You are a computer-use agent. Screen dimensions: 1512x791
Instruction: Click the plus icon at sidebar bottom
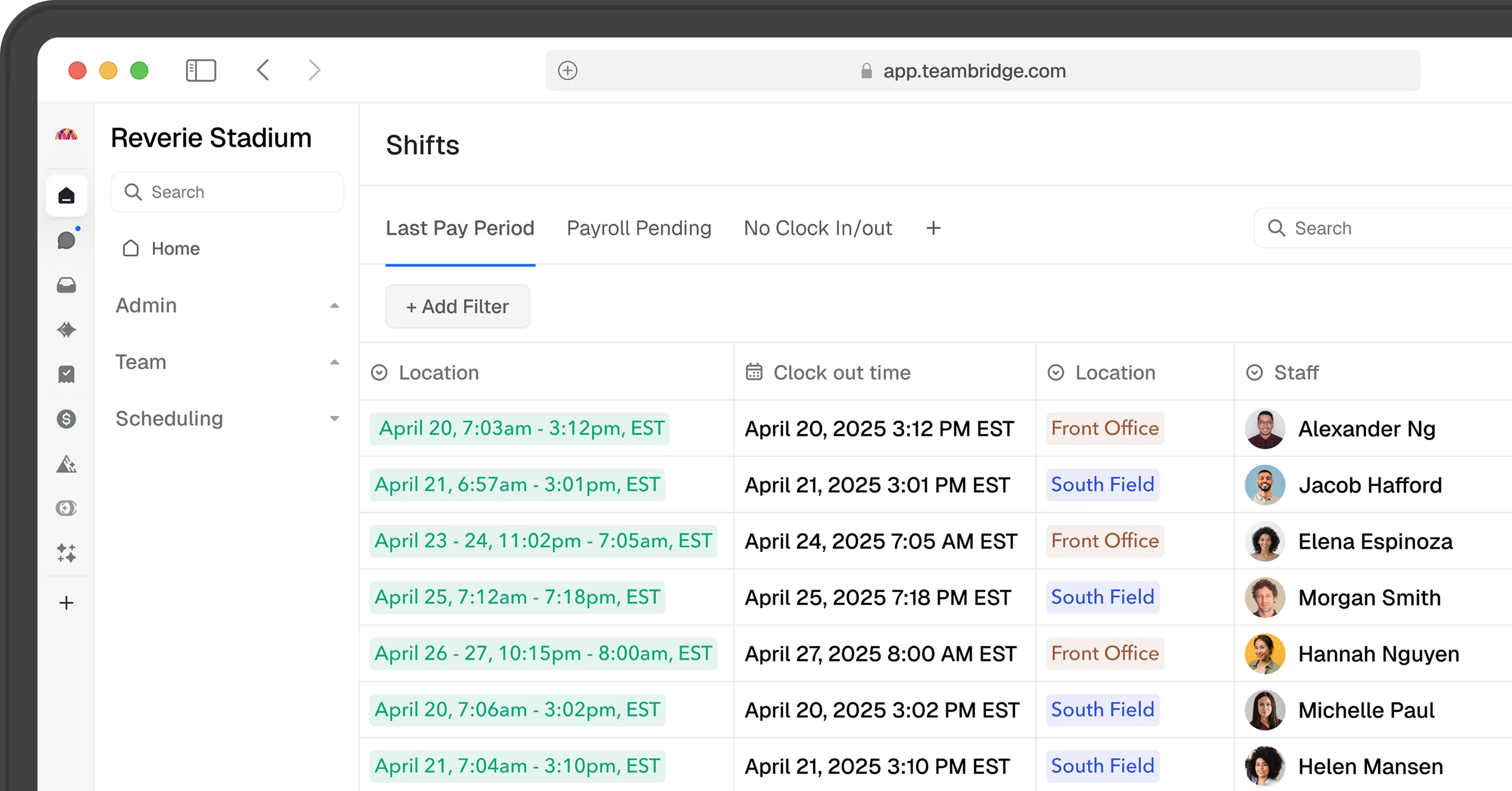click(66, 603)
